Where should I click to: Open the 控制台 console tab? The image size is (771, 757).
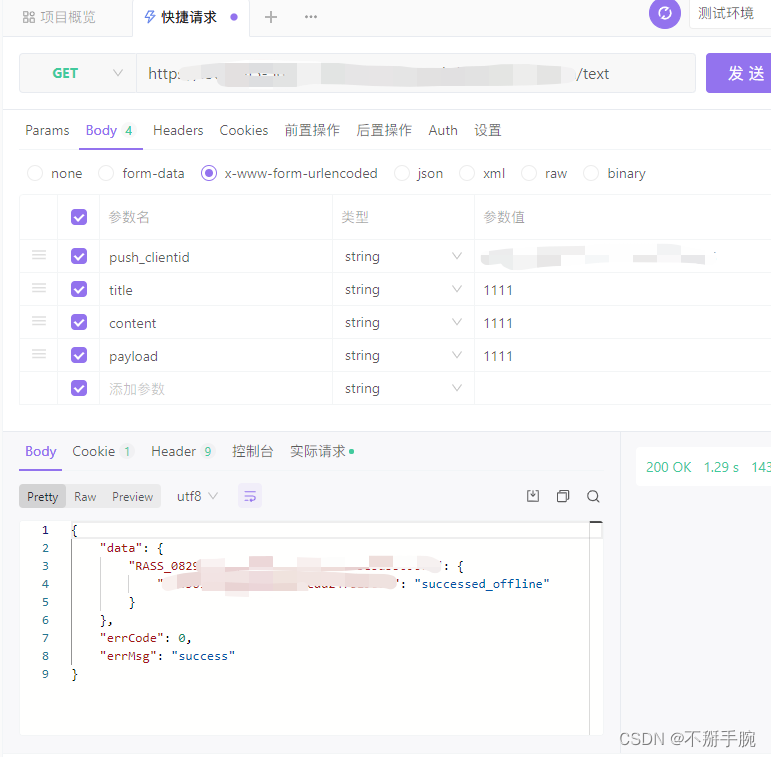click(x=253, y=451)
